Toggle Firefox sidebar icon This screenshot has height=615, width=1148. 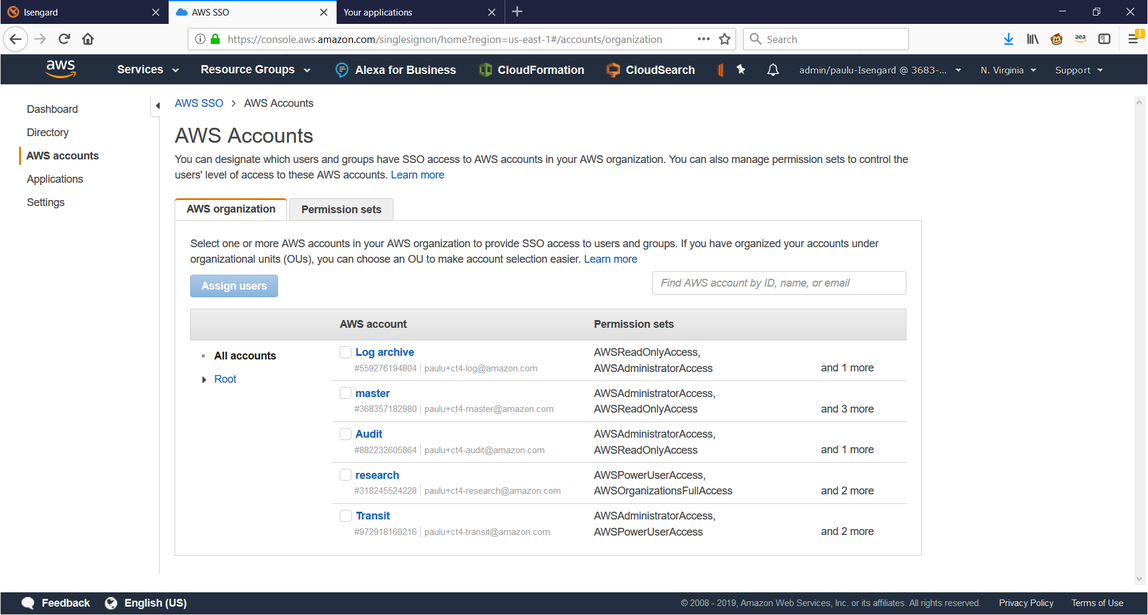pyautogui.click(x=1104, y=40)
